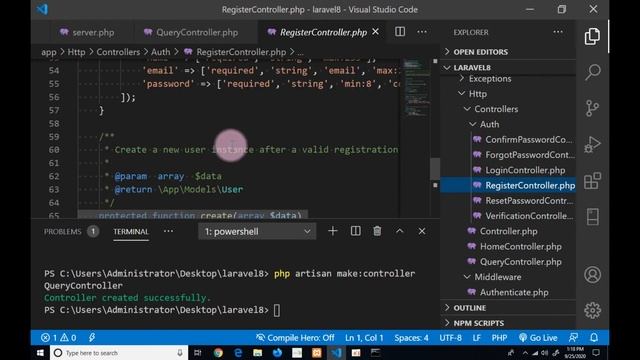640x360 pixels.
Task: Split the terminal pane
Action: (x=356, y=231)
